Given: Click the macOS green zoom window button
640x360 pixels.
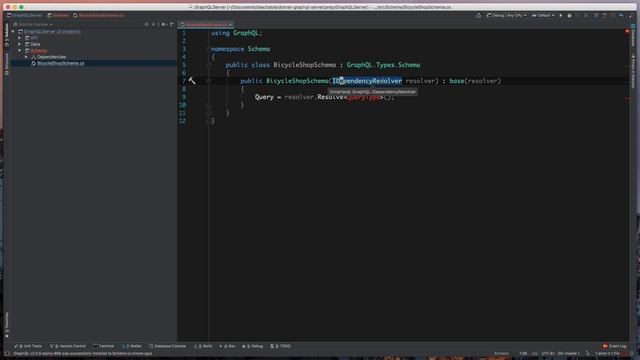Looking at the screenshot, I should coord(21,7).
